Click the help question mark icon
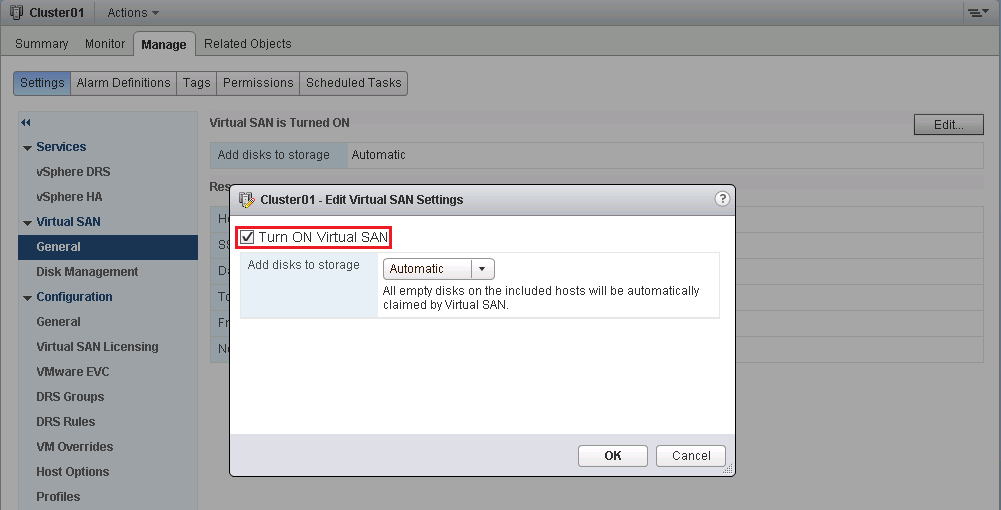Viewport: 1001px width, 510px height. [722, 199]
